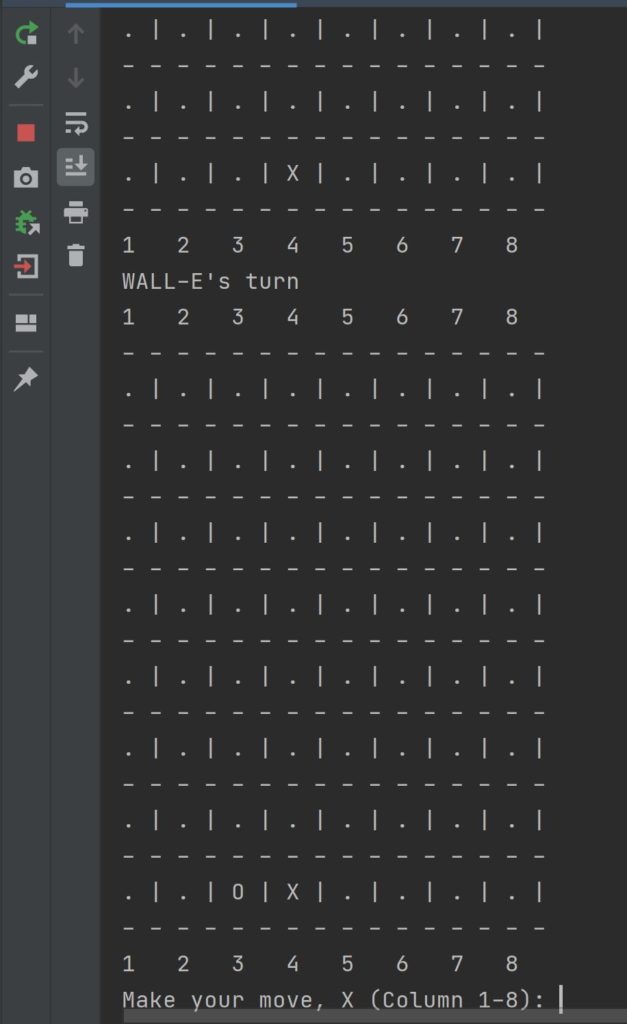Screen dimensions: 627x1024
Task: Pin the run tab
Action: [26, 378]
